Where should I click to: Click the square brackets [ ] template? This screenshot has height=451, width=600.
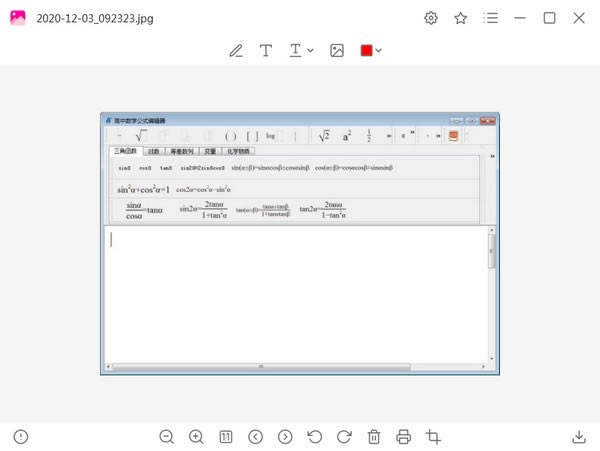tap(252, 136)
